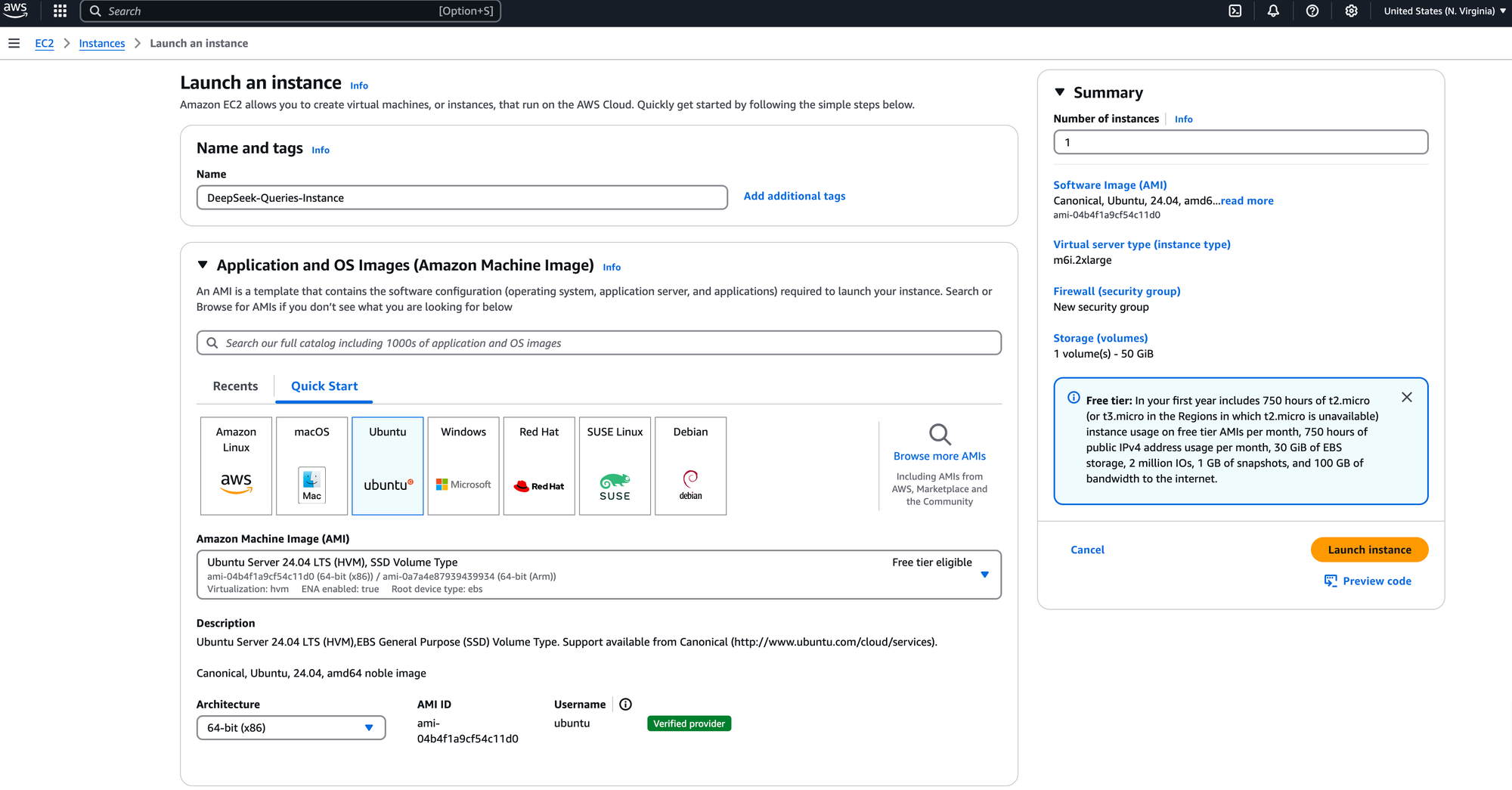This screenshot has width=1512, height=790.
Task: Click the 'm6i.2xlarge' instance type value
Action: pos(1082,260)
